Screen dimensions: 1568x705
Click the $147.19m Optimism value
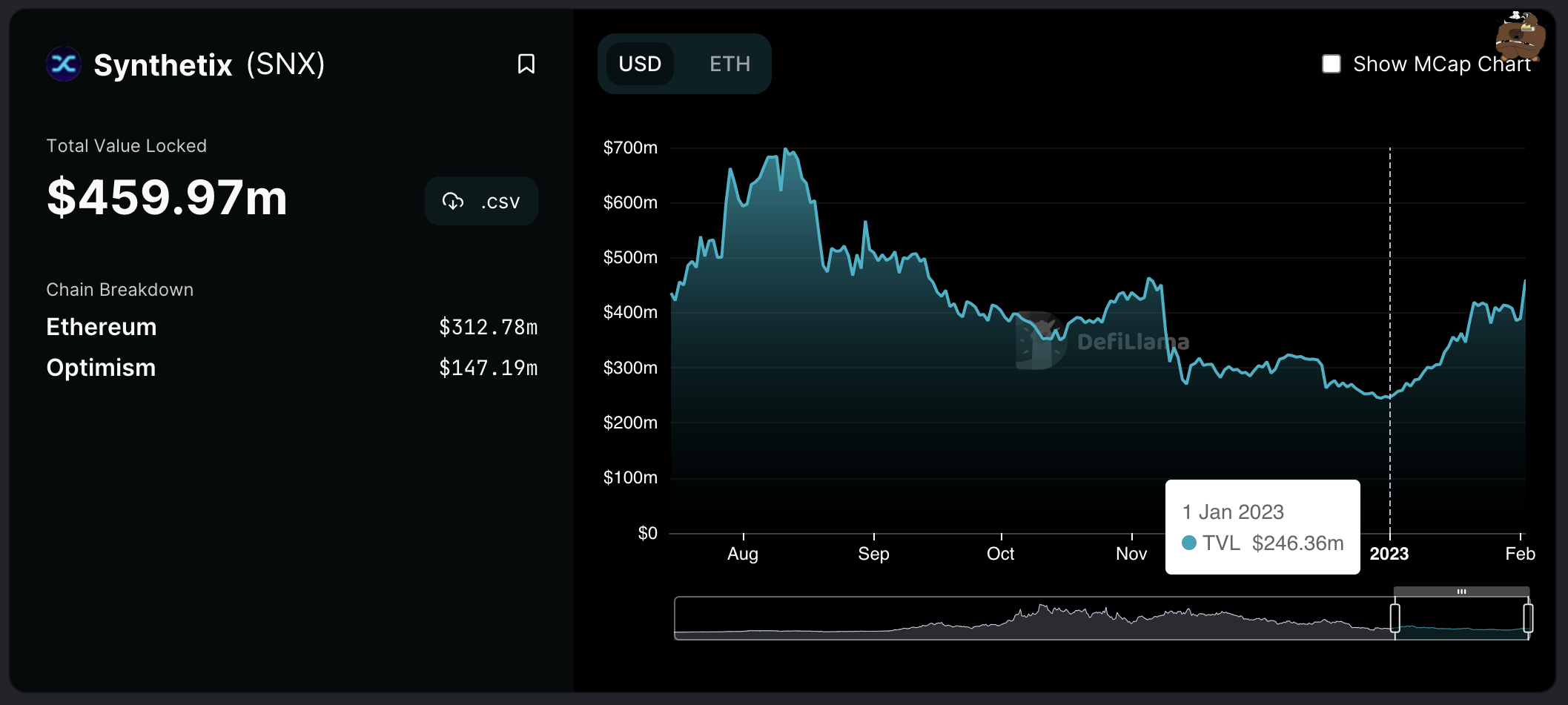click(x=489, y=368)
